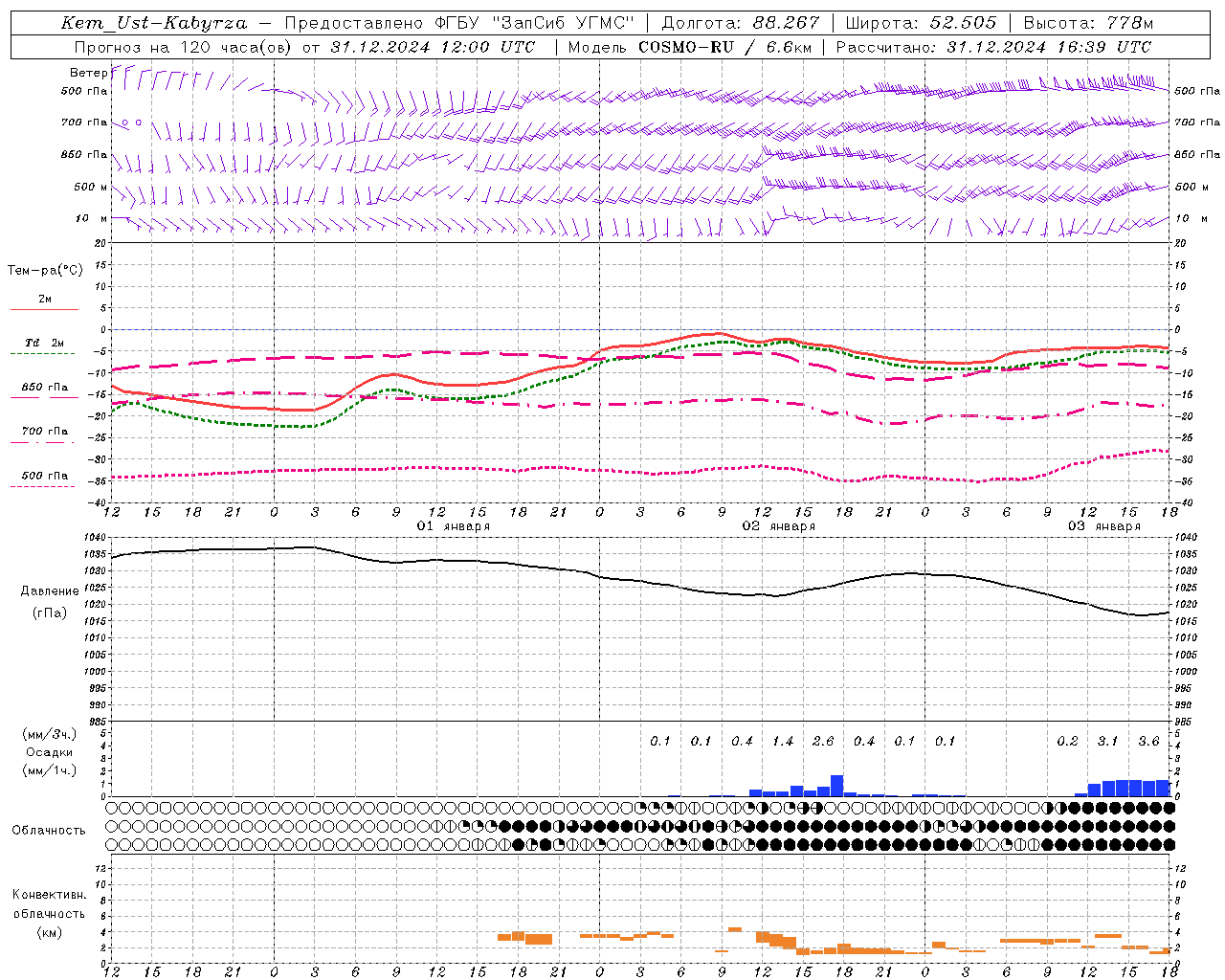
Task: Click the precipitation value "2.6"
Action: tap(823, 742)
